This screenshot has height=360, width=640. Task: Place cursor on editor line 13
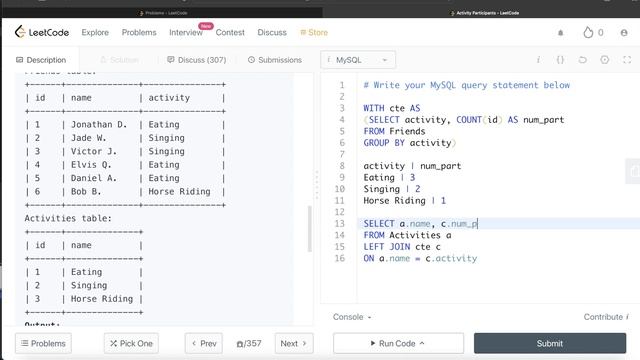498,223
